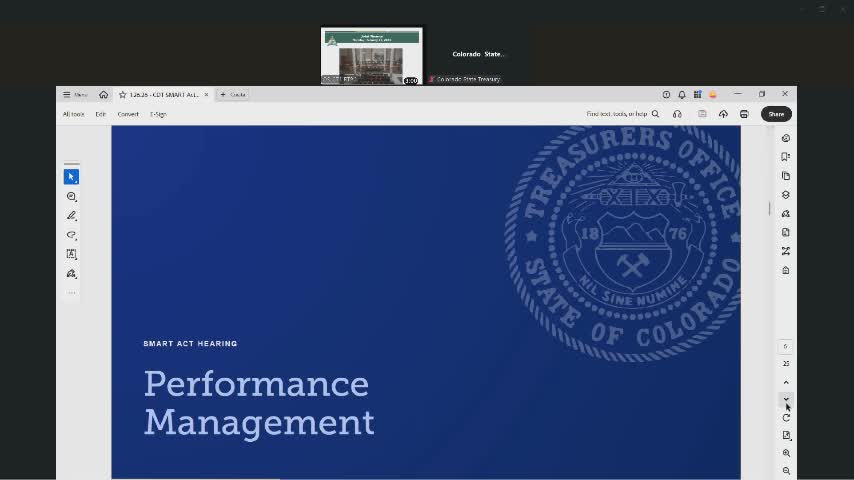Open the Read Aloud headphones icon
Screen dimensions: 854x480
click(677, 114)
